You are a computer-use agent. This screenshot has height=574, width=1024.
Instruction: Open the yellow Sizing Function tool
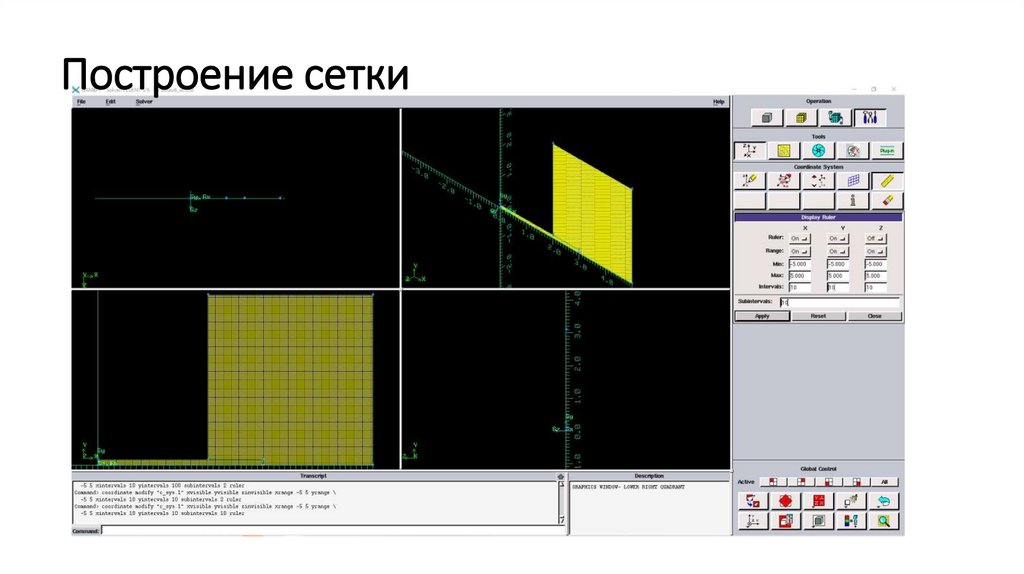click(784, 151)
